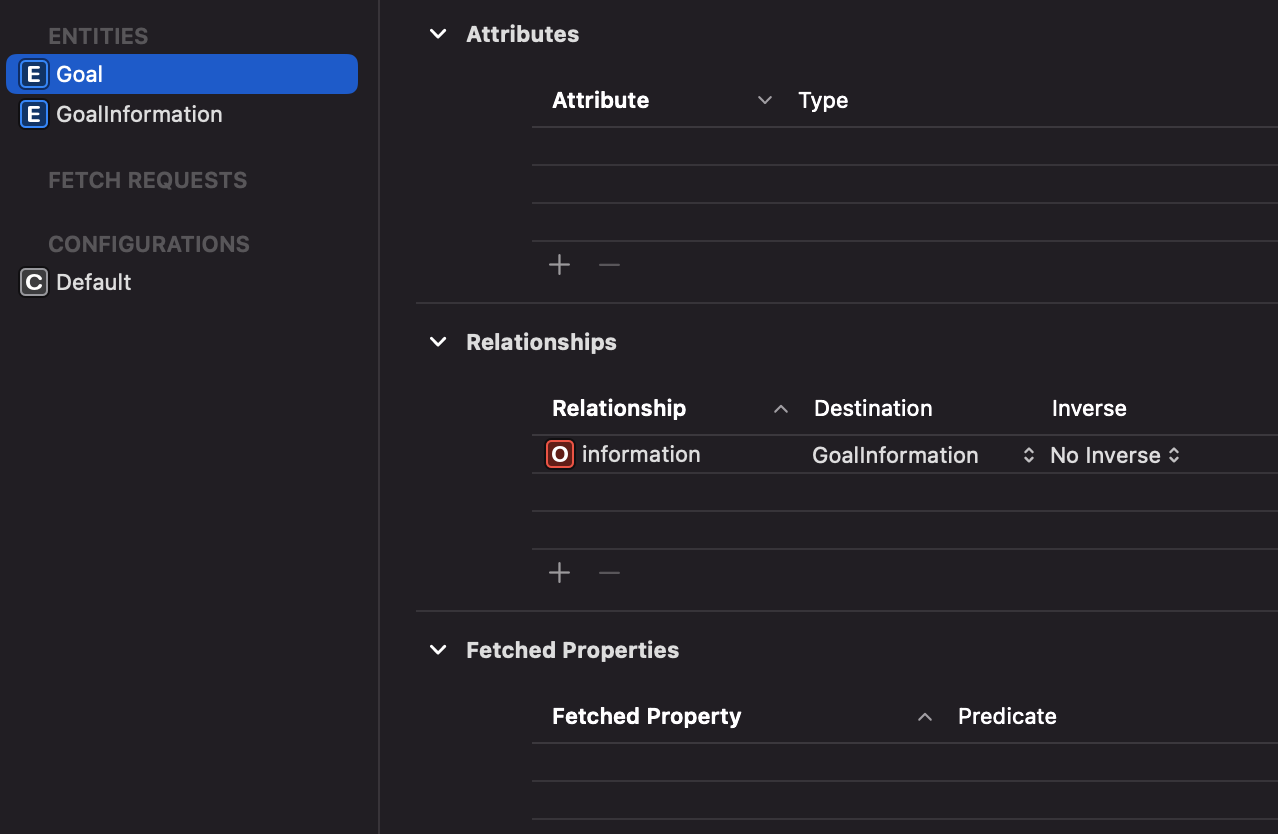Collapse the Fetched Properties section
Image resolution: width=1278 pixels, height=834 pixels.
(x=438, y=650)
